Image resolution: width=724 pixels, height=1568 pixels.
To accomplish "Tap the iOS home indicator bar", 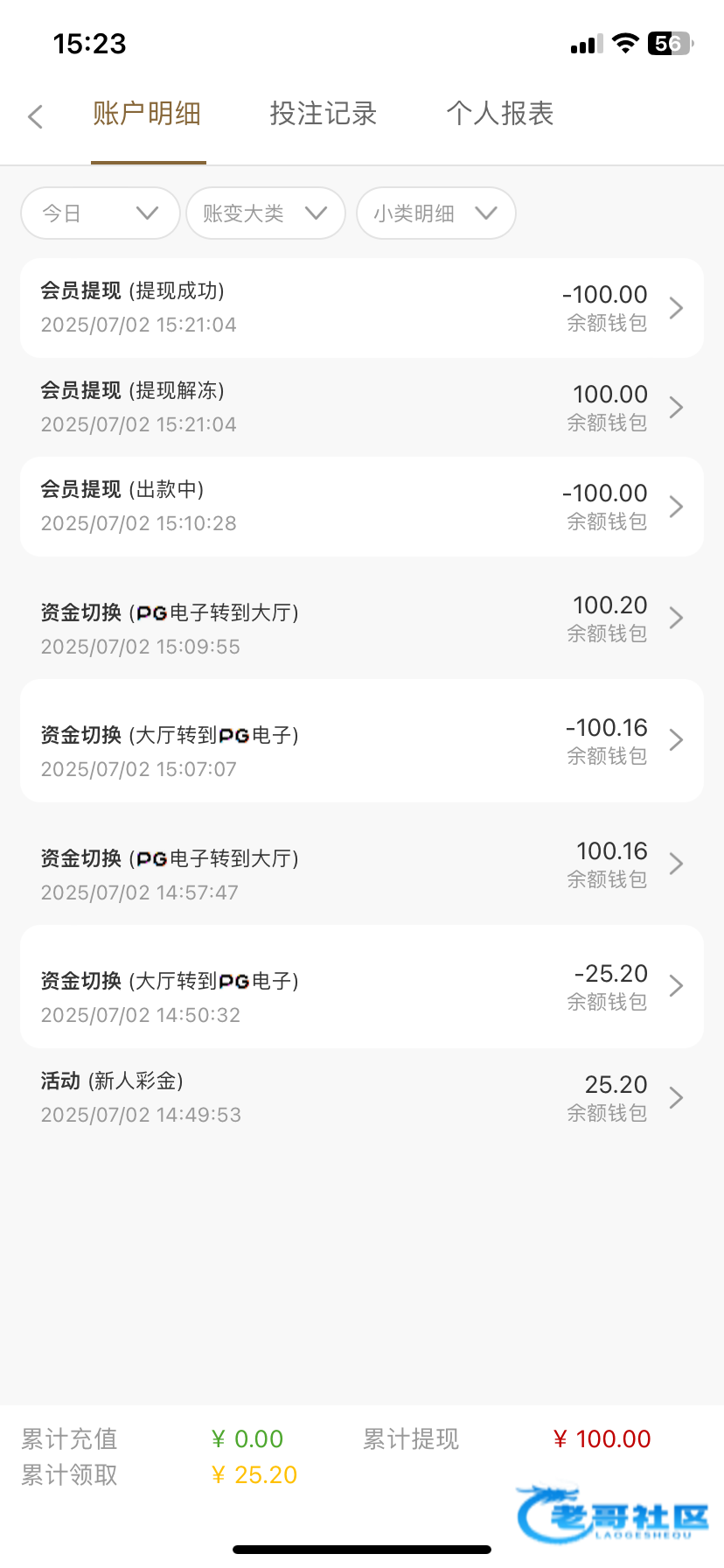I will [x=362, y=1550].
